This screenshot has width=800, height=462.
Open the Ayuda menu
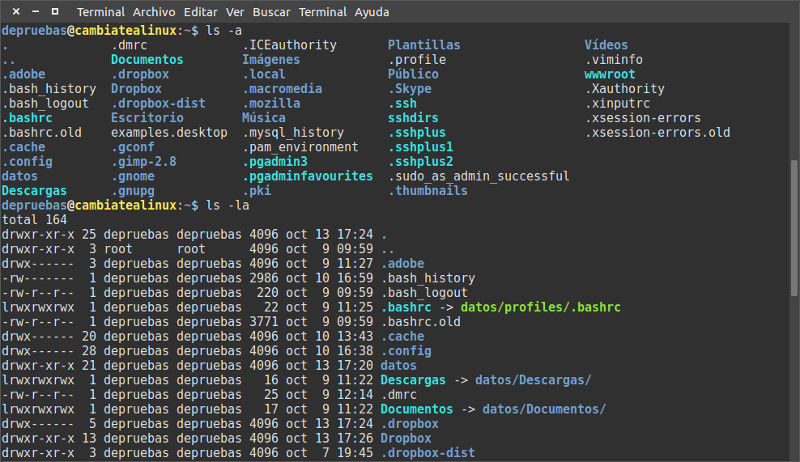(x=371, y=12)
